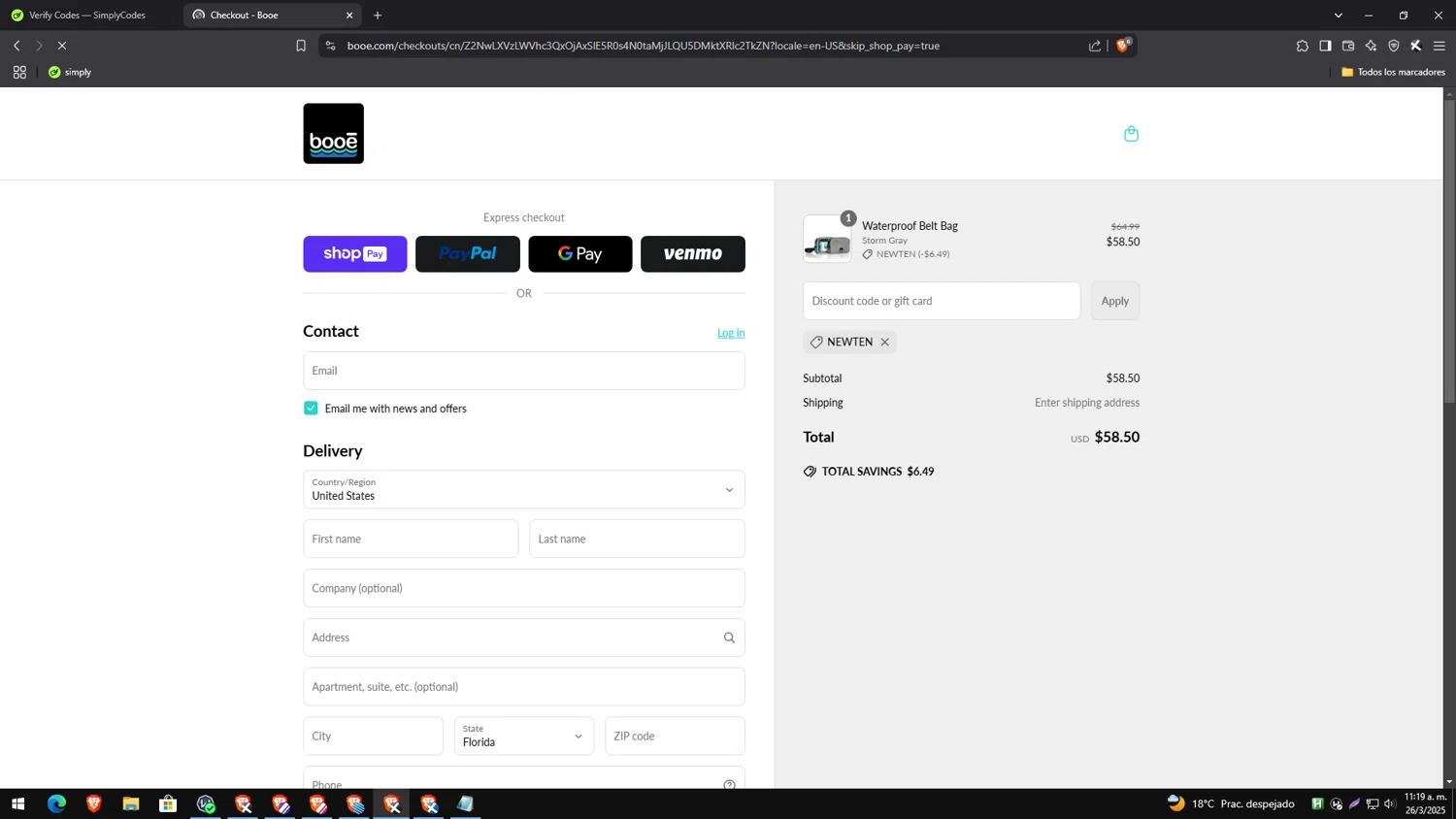Click the Address search magnifier icon
Viewport: 1456px width, 819px height.
tap(729, 638)
